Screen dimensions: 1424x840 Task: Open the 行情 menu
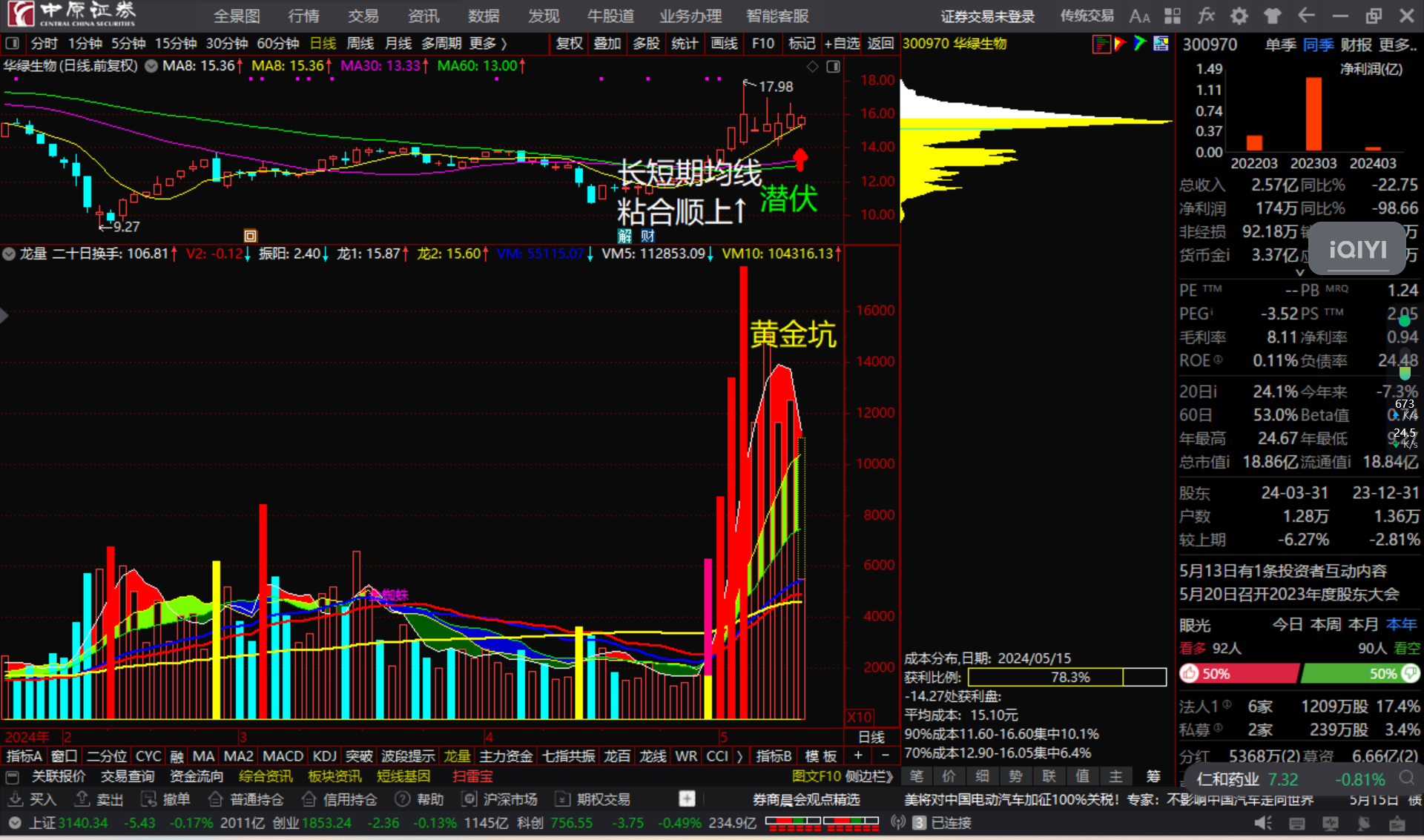pyautogui.click(x=303, y=16)
